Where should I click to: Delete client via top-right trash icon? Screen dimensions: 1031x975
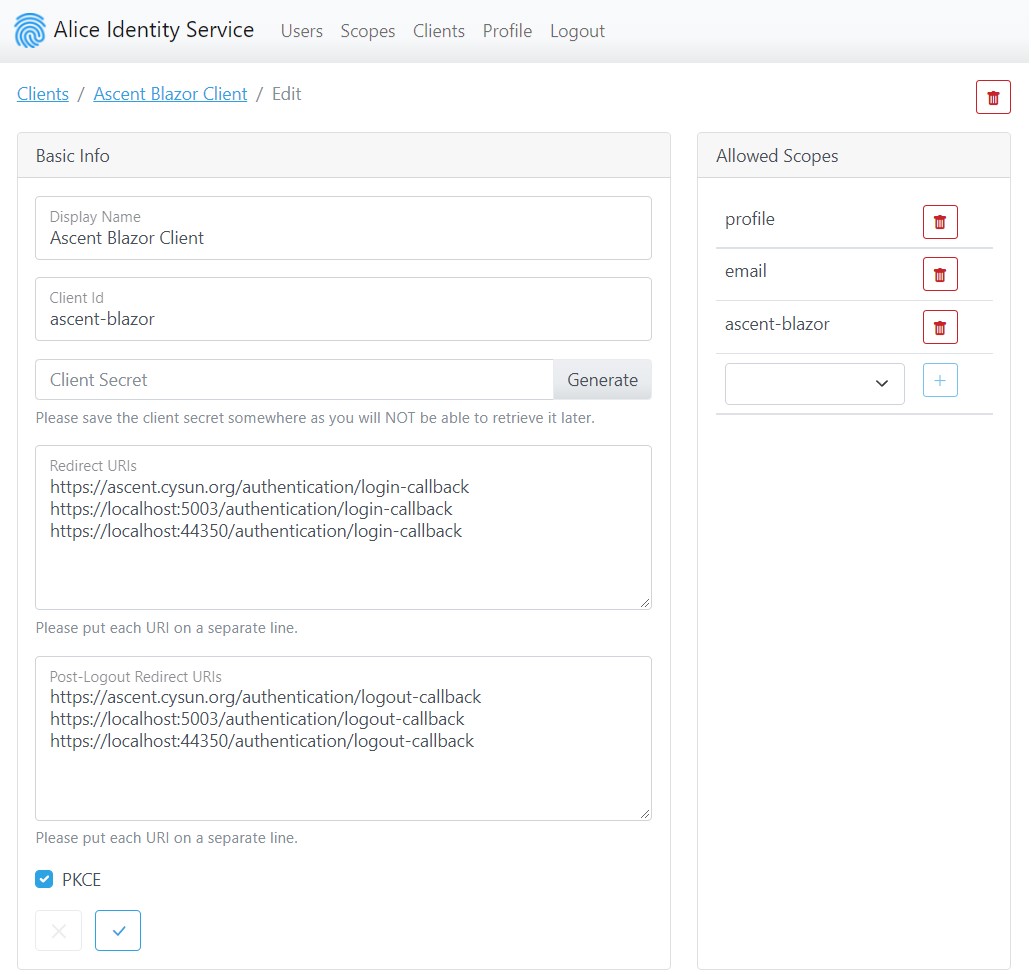click(993, 97)
